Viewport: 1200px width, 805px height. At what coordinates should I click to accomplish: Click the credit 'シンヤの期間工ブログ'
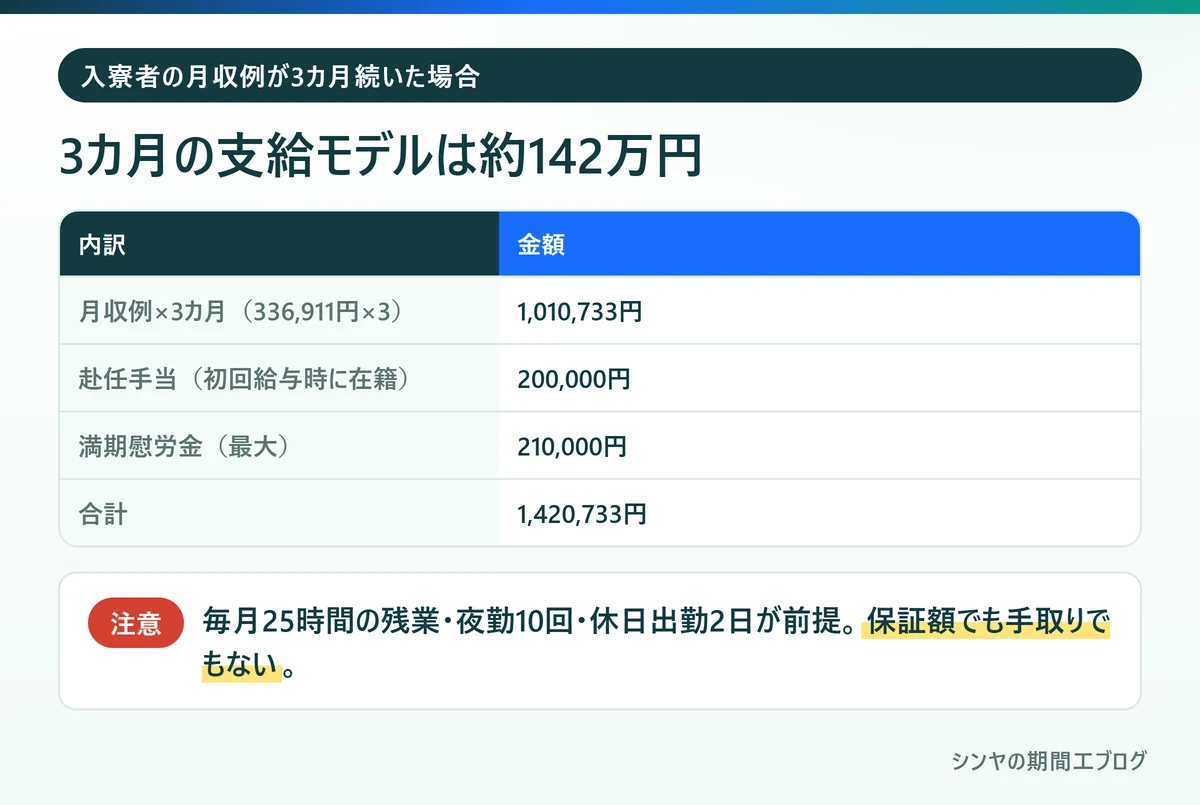click(x=1049, y=760)
